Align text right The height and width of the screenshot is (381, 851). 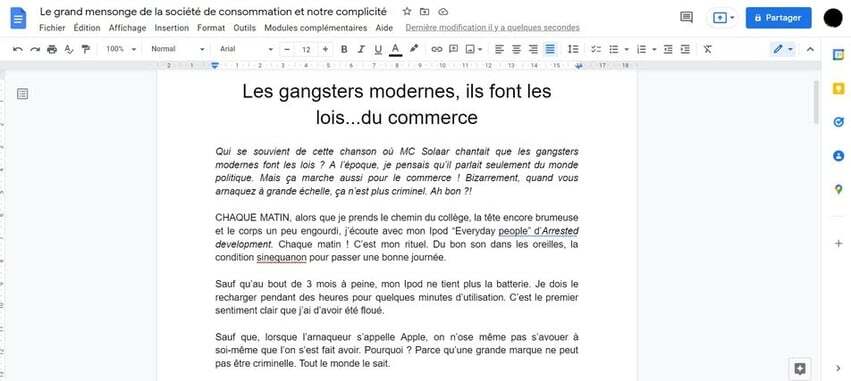click(534, 49)
